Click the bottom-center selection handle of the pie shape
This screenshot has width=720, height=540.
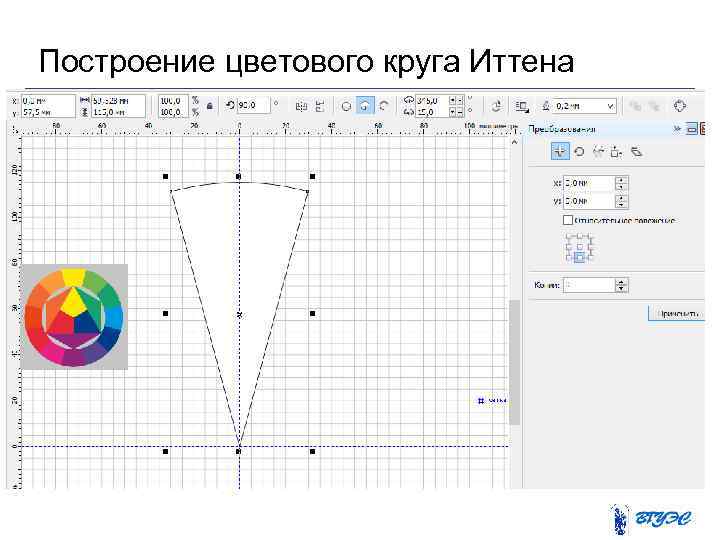click(x=239, y=451)
